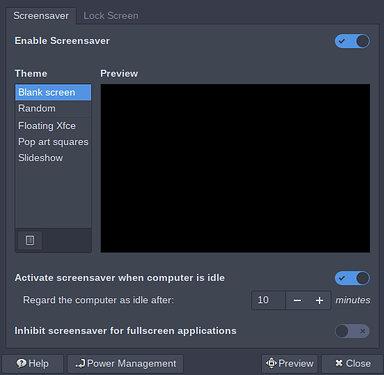The width and height of the screenshot is (384, 375).
Task: Open the theme configuration icon below the list
Action: pos(30,240)
